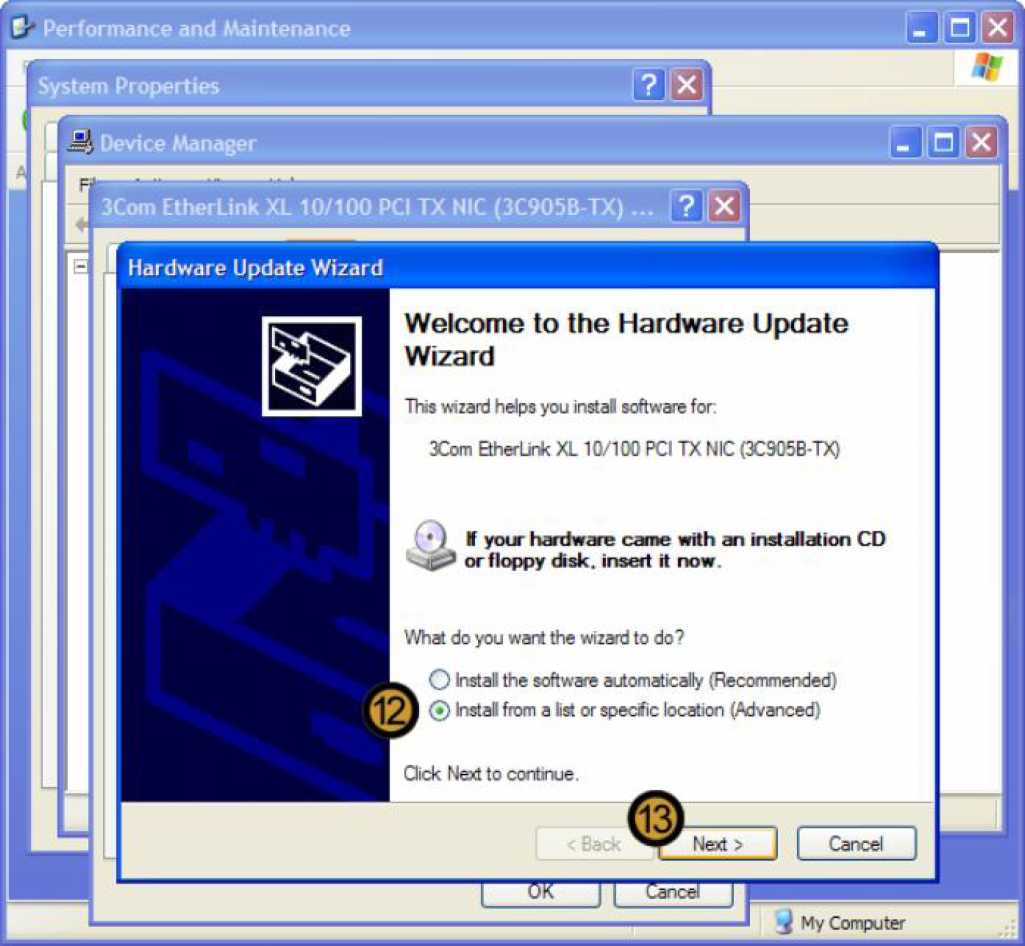Close the 3Com EtherLink properties dialog
The image size is (1025, 946).
tap(724, 207)
